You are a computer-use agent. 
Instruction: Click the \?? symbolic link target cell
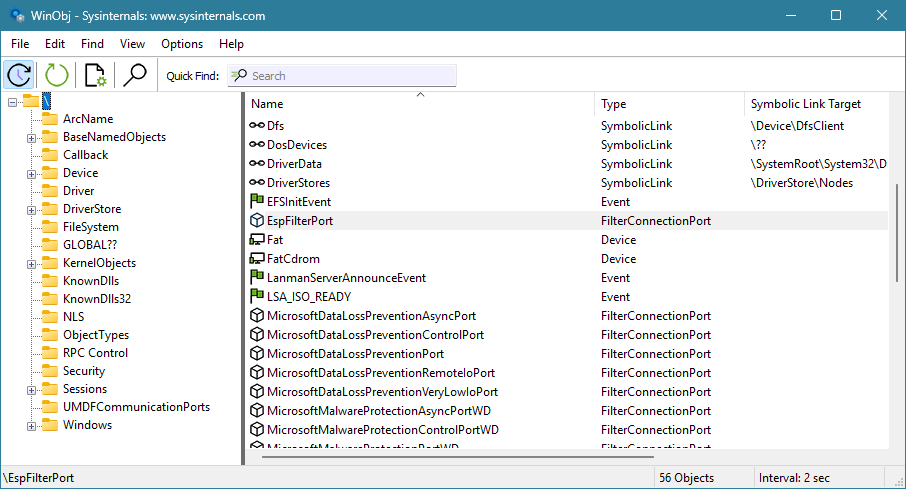point(758,145)
